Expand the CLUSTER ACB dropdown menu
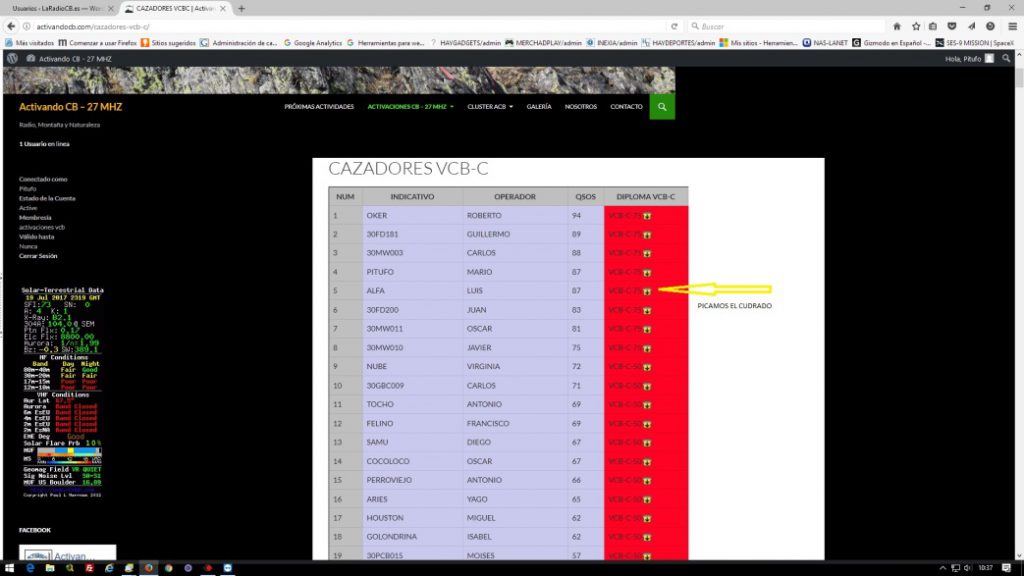This screenshot has width=1024, height=576. click(490, 106)
